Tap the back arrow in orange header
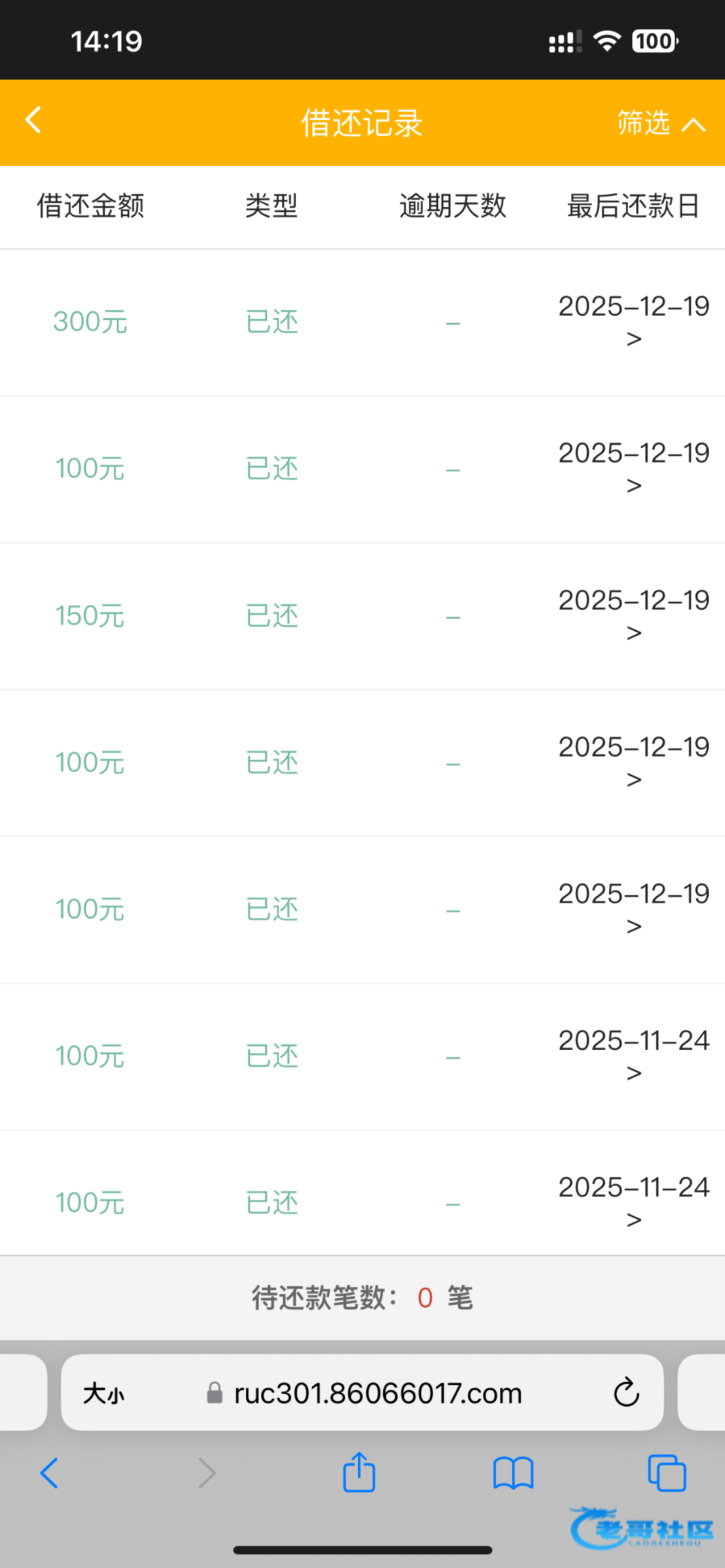Image resolution: width=725 pixels, height=1568 pixels. pos(34,120)
